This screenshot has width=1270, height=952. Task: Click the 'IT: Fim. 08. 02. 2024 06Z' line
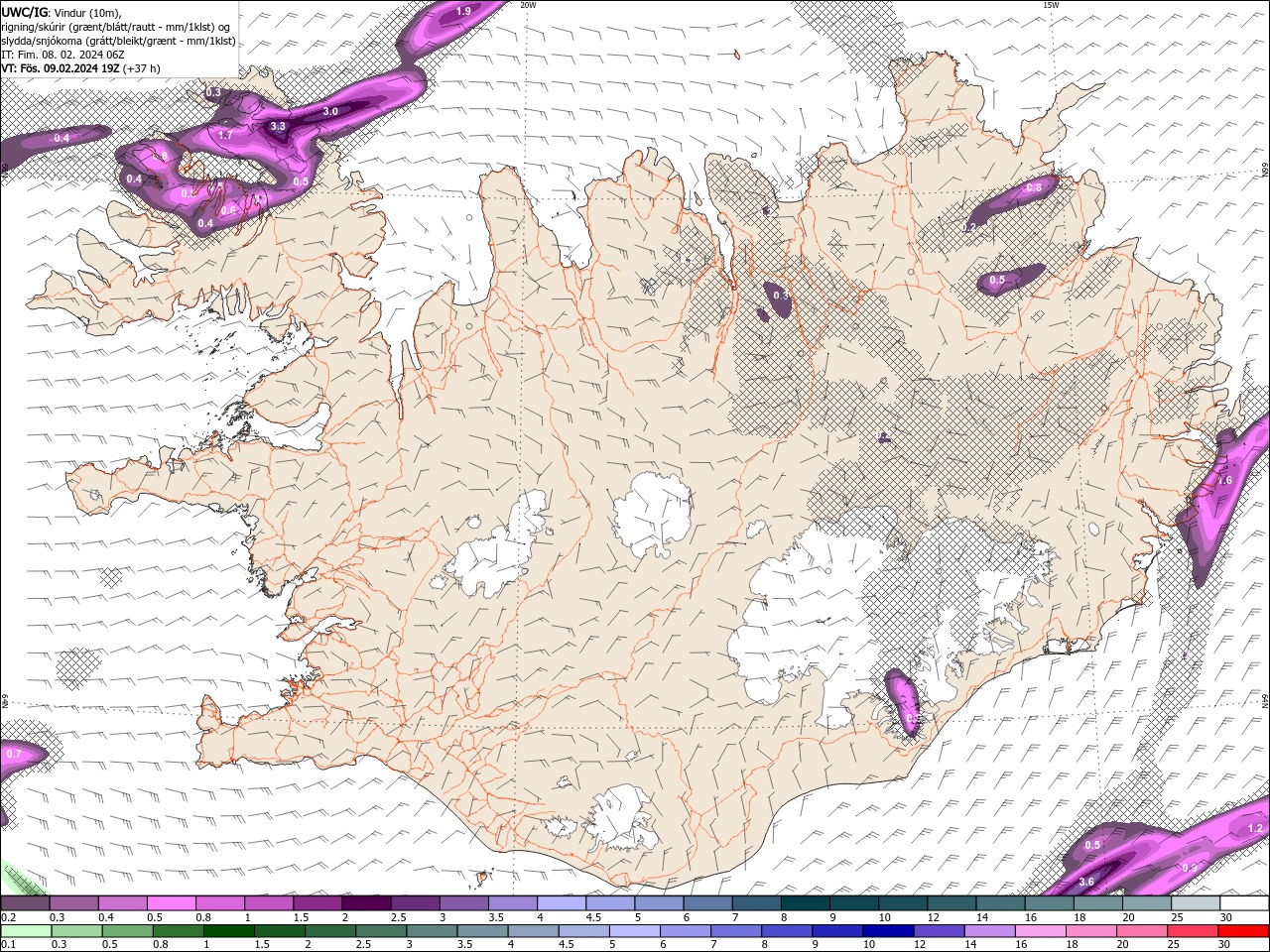click(x=63, y=55)
